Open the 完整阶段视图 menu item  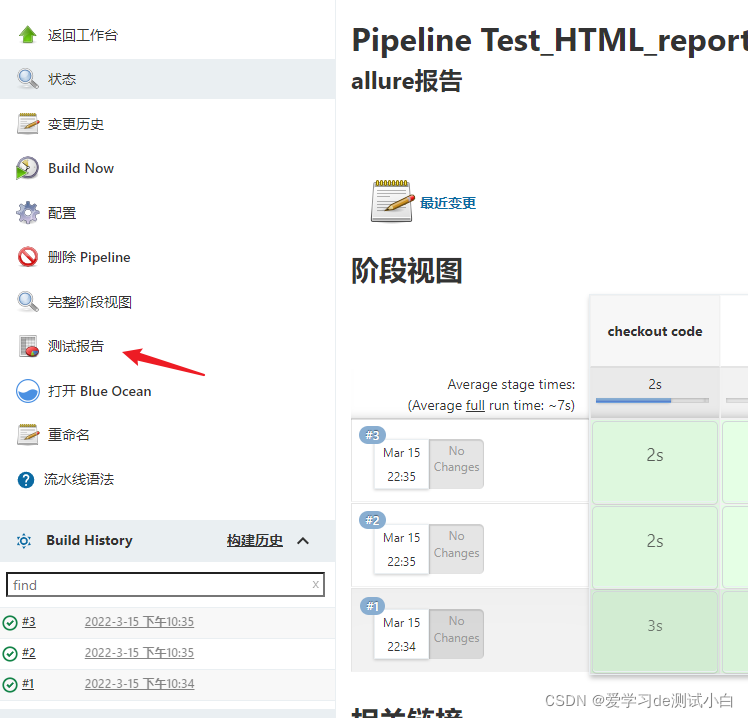click(x=89, y=302)
